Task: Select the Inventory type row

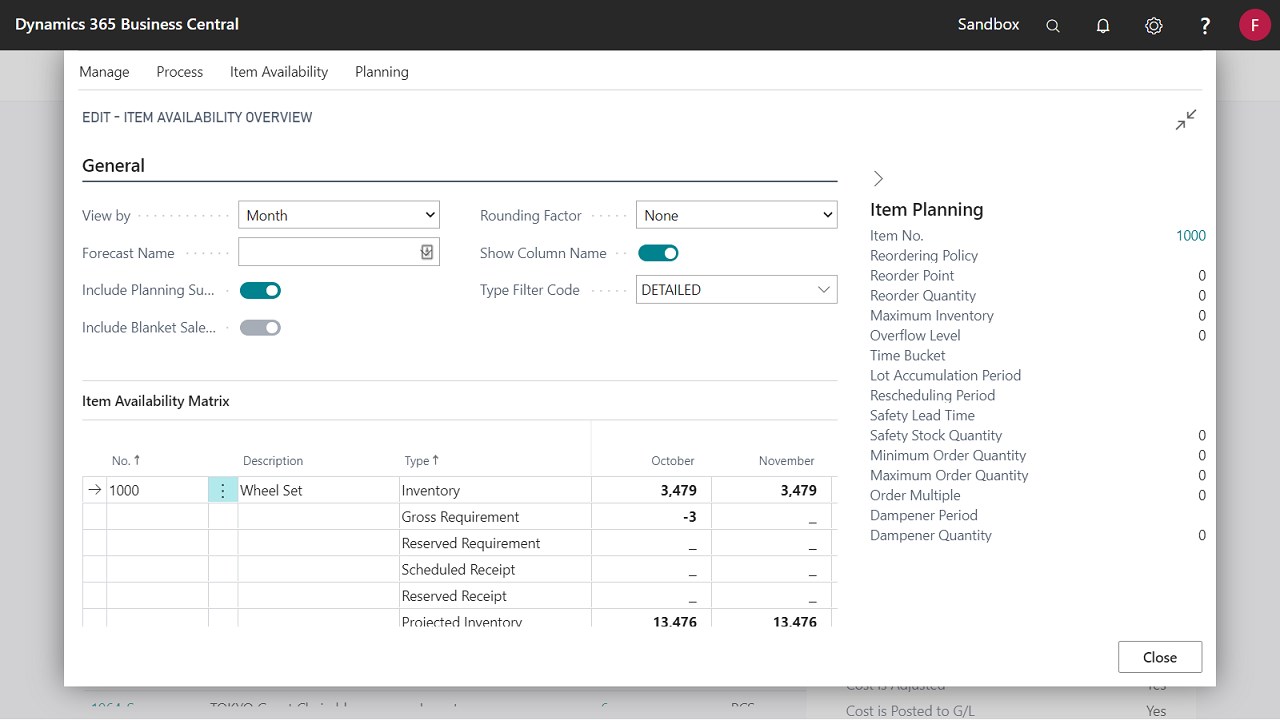Action: pyautogui.click(x=494, y=490)
